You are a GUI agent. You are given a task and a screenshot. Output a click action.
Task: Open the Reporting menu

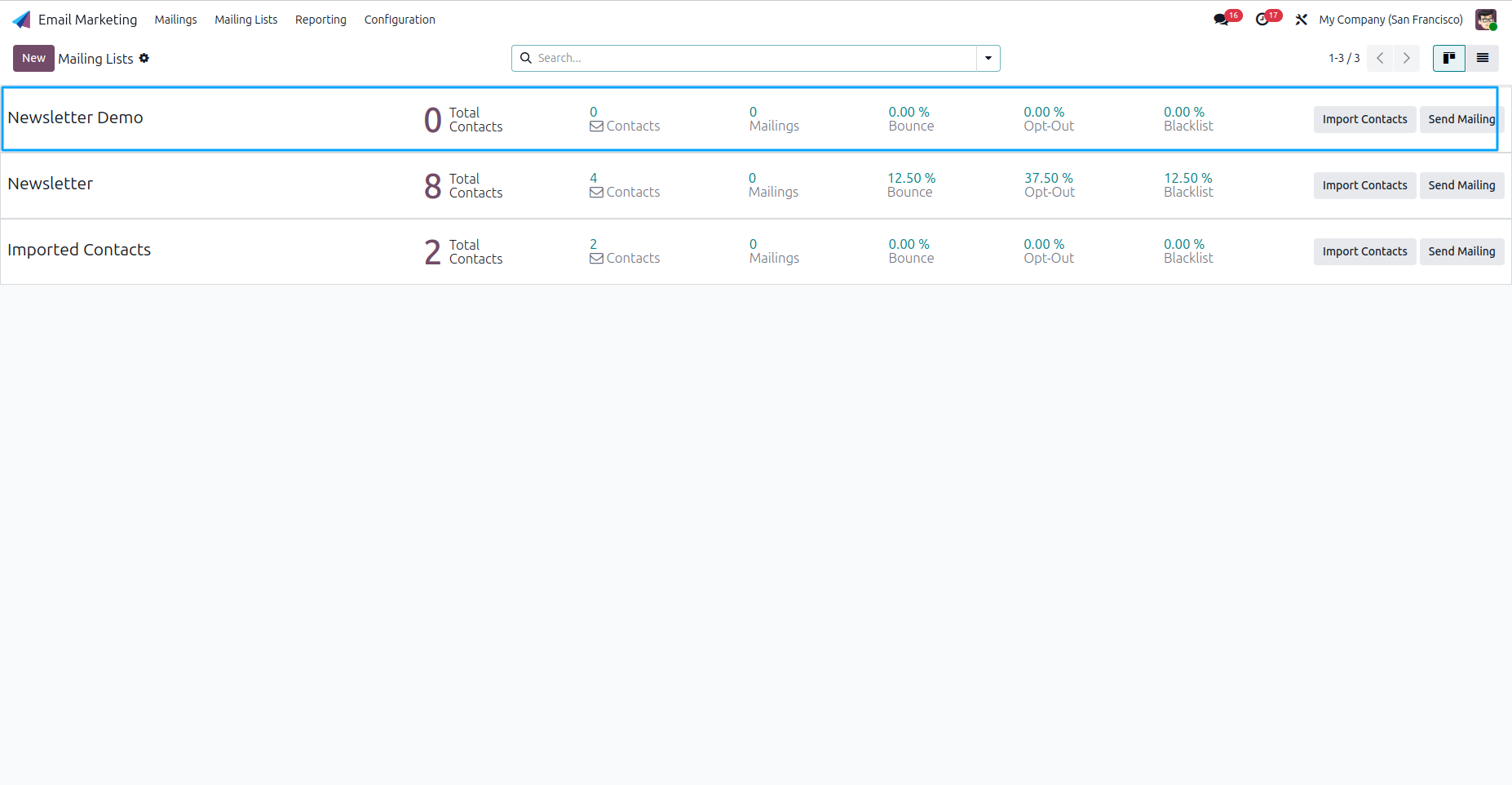point(321,20)
